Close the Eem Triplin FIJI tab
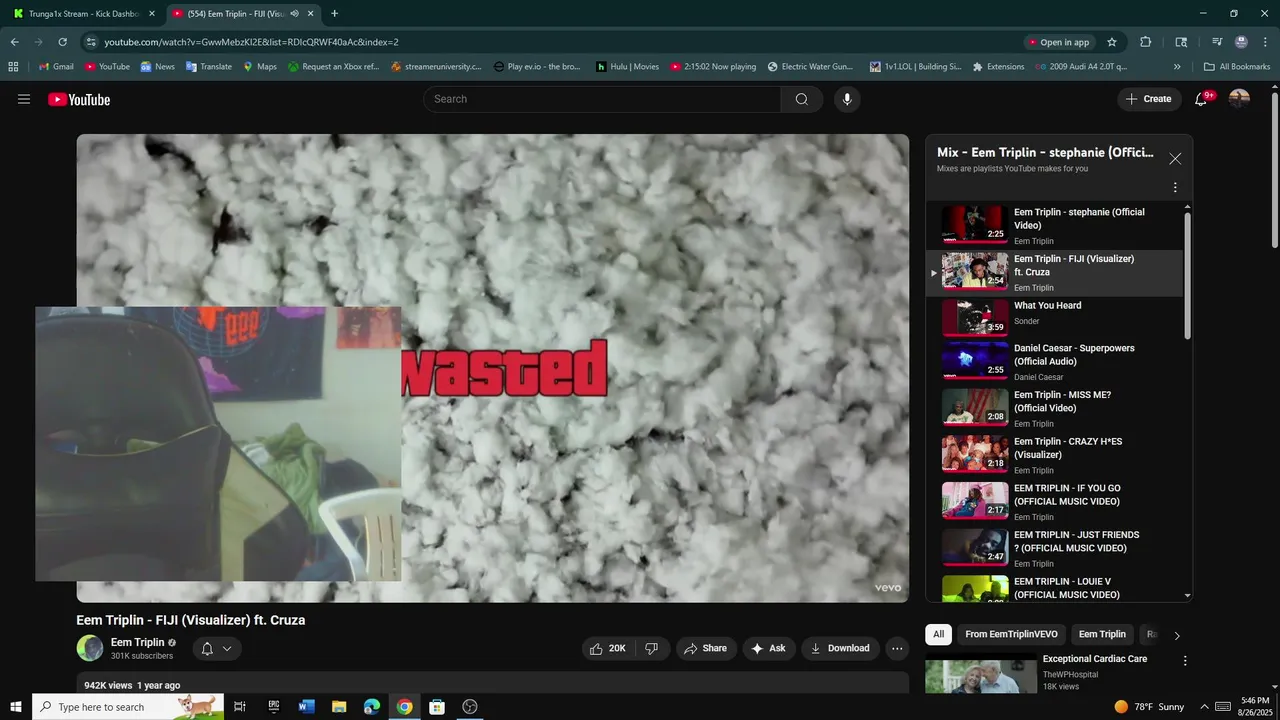Image resolution: width=1280 pixels, height=720 pixels. point(310,14)
